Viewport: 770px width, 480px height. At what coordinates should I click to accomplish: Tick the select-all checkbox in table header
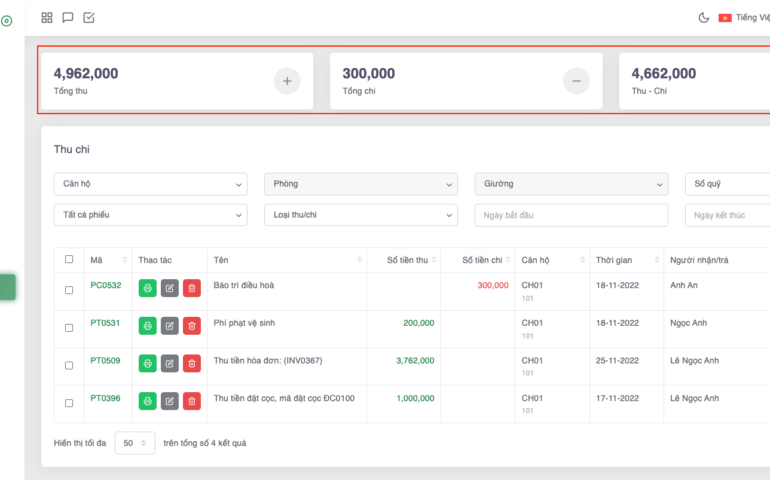(69, 259)
